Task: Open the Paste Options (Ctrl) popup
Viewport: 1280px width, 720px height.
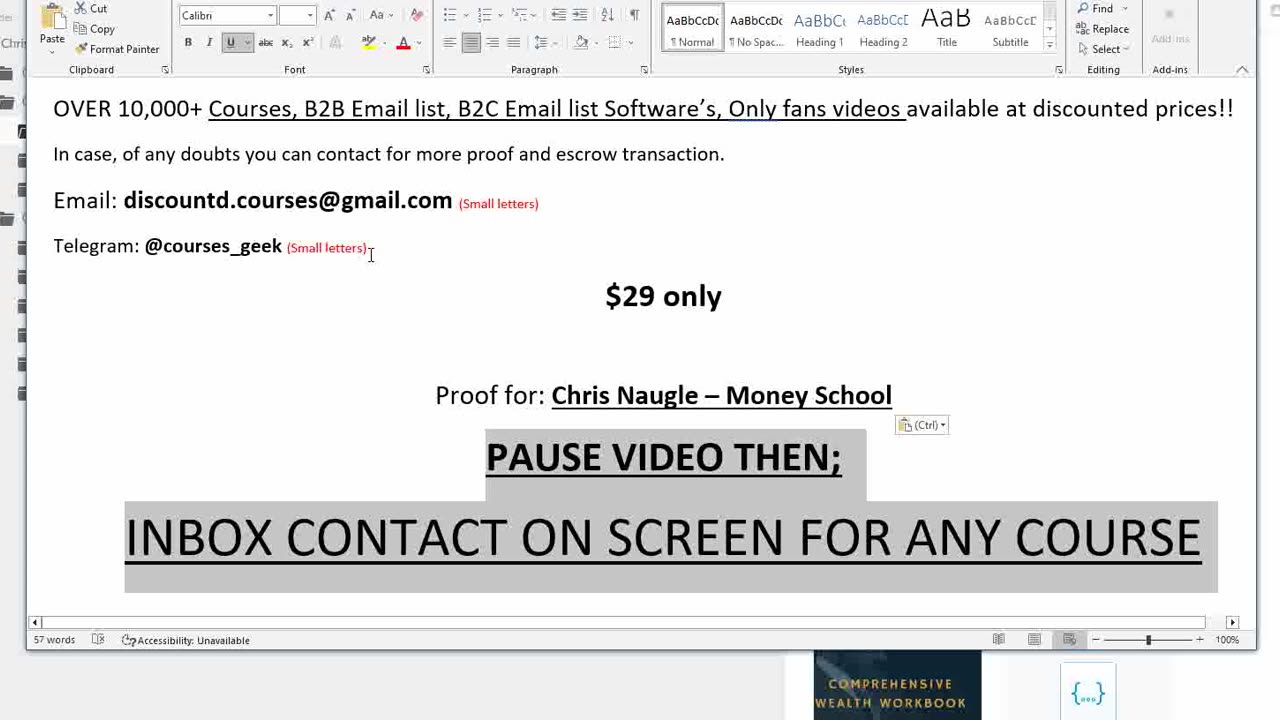Action: tap(921, 425)
